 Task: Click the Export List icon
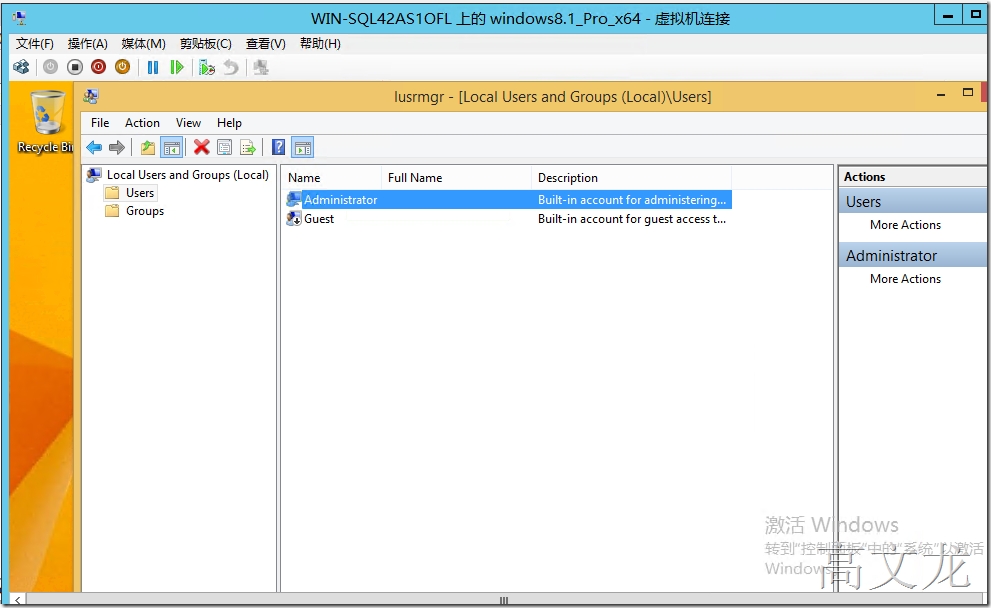click(248, 148)
